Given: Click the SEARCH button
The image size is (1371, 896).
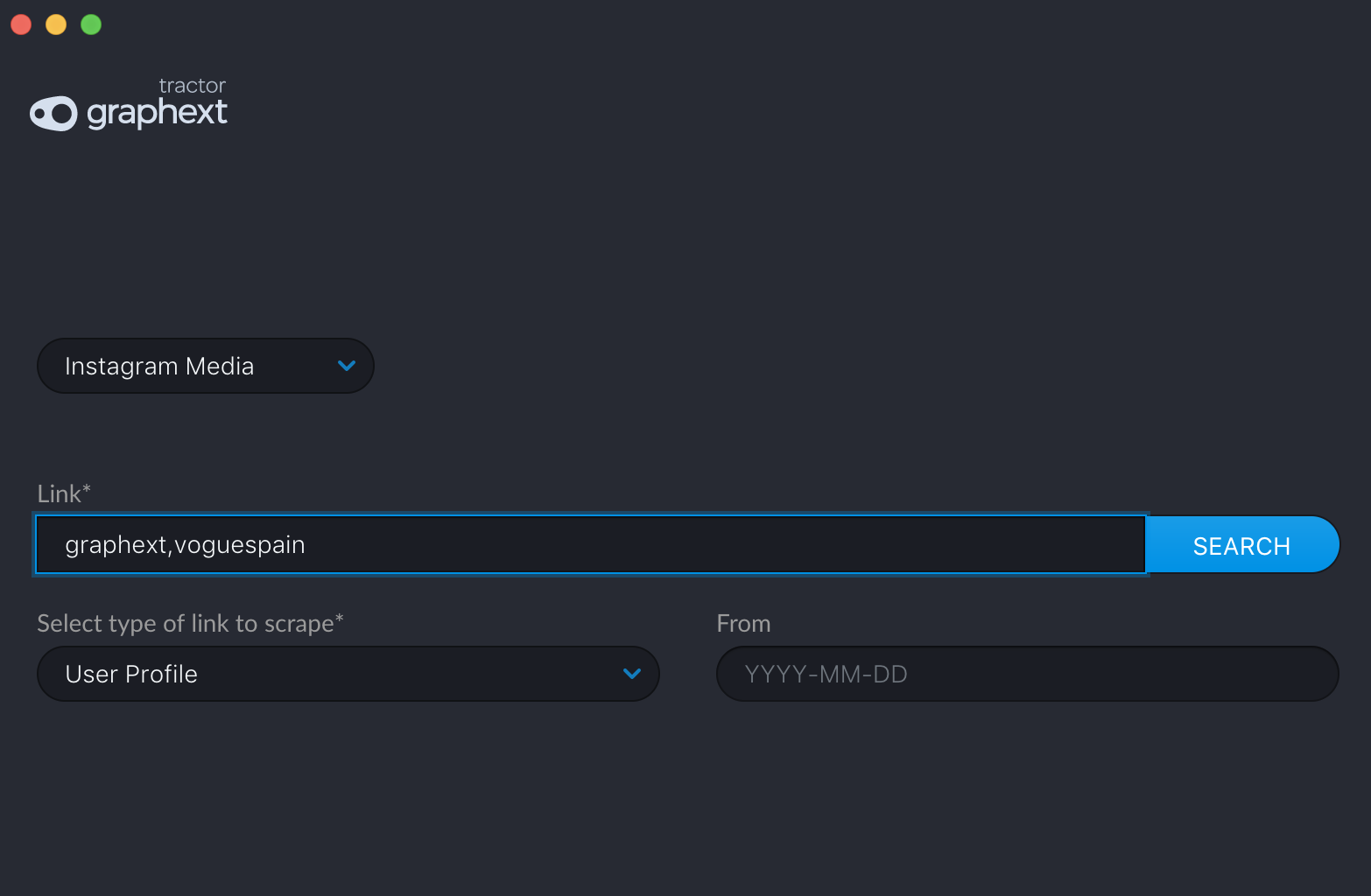Looking at the screenshot, I should [1241, 545].
